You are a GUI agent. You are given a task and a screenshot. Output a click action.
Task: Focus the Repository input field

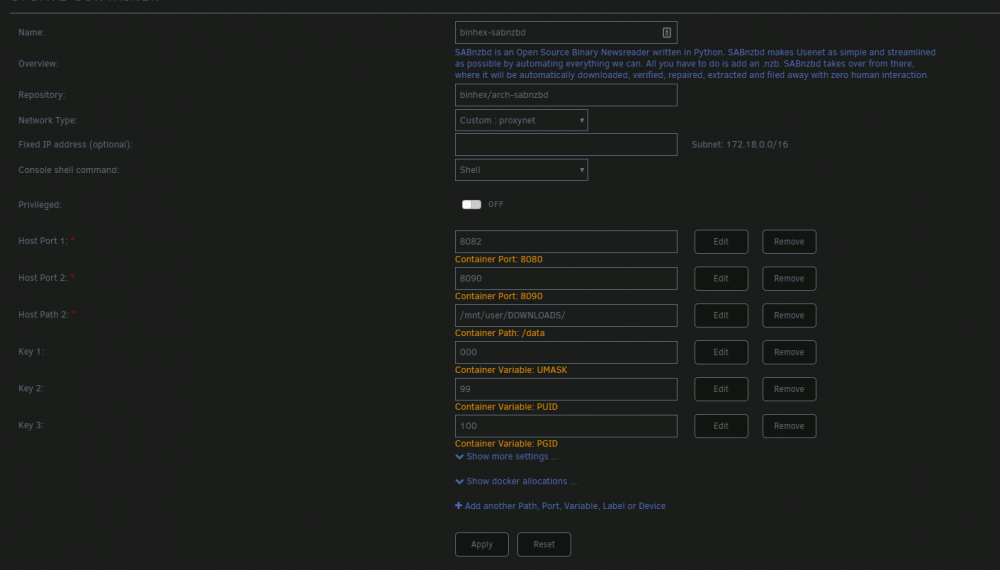click(x=566, y=95)
